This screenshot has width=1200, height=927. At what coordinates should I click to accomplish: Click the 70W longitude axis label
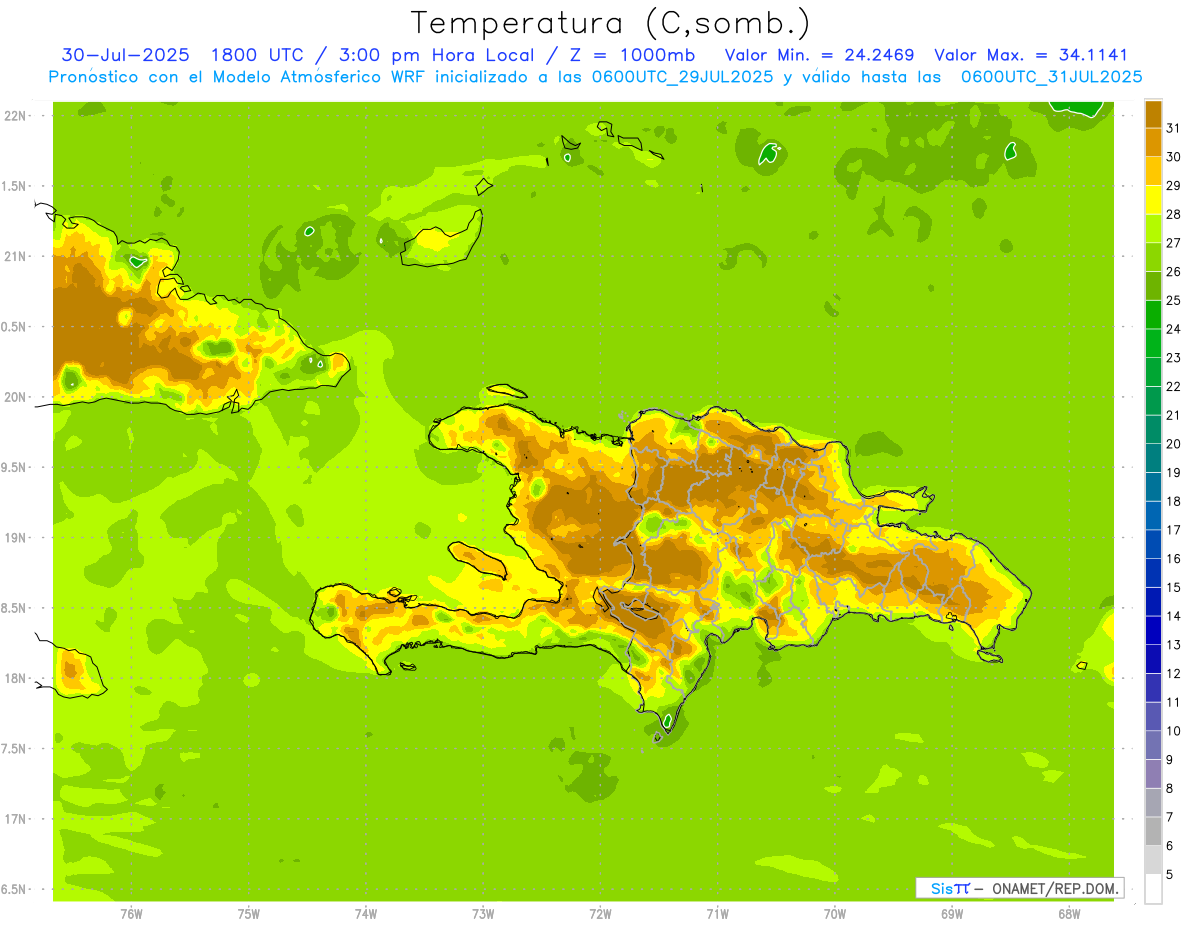click(835, 914)
